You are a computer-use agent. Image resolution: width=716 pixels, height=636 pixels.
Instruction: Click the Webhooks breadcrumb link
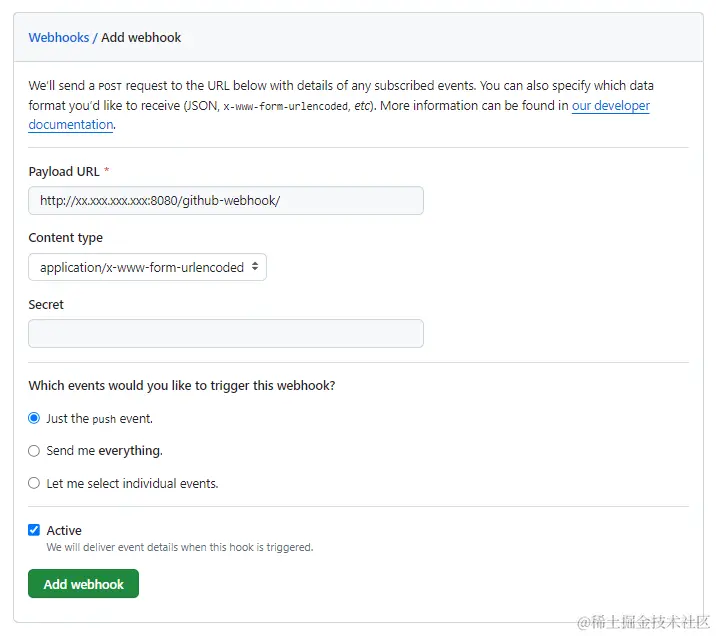pos(58,38)
